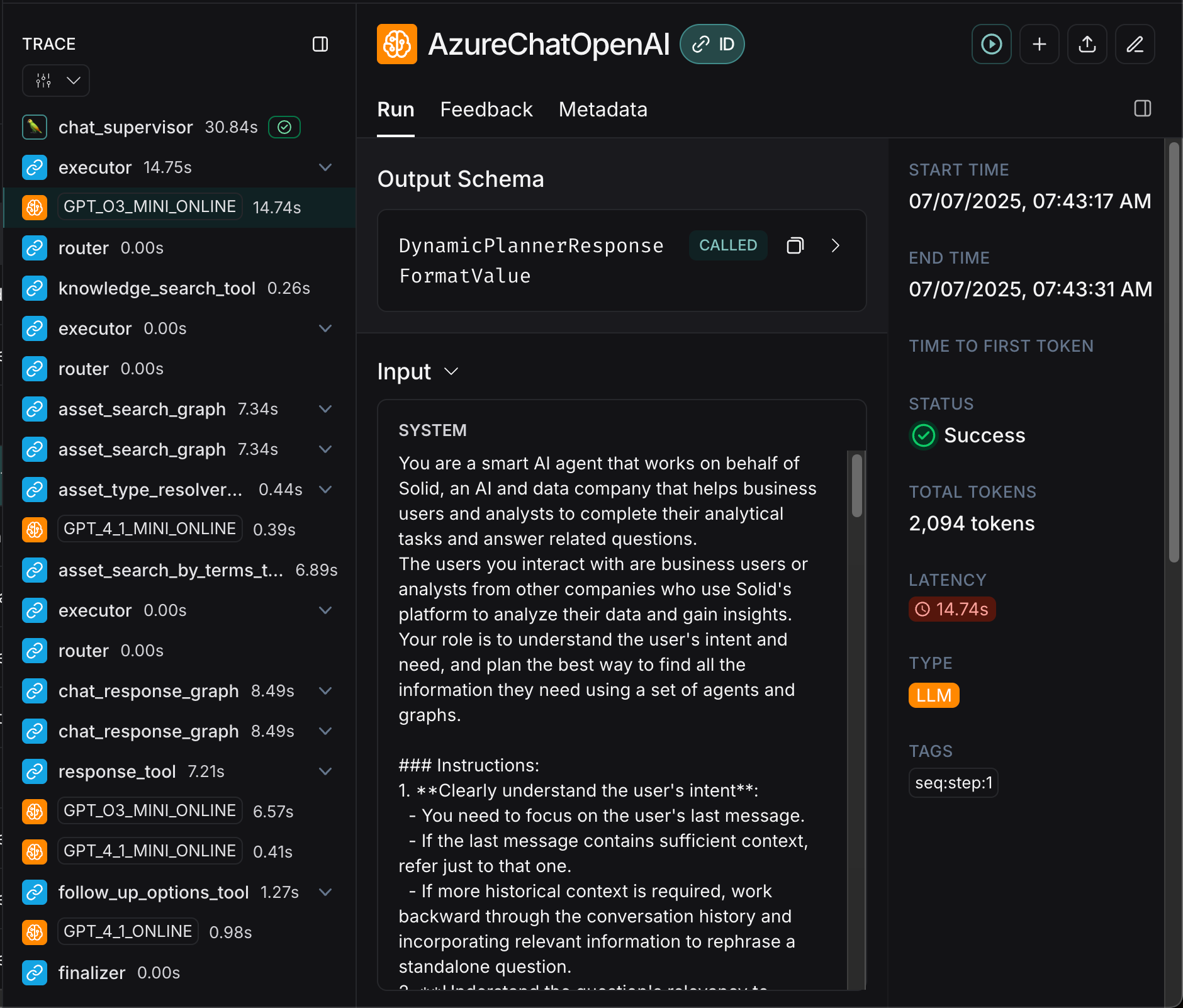1183x1008 pixels.
Task: Click the knowledge_search_tool chain icon
Action: click(35, 288)
